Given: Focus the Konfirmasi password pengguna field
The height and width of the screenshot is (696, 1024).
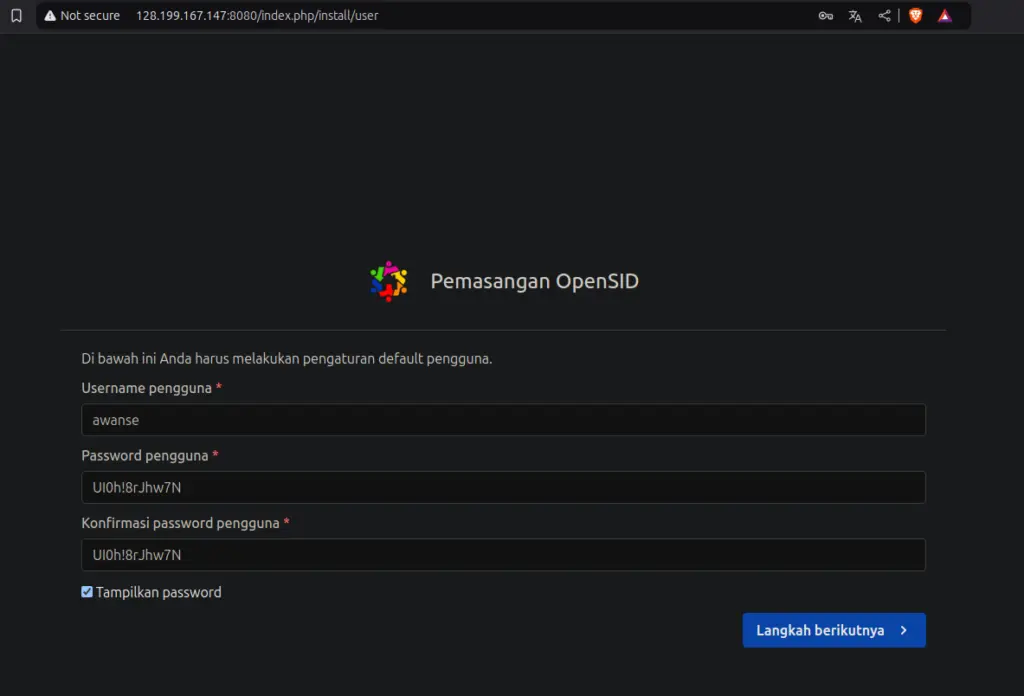Looking at the screenshot, I should pos(503,555).
